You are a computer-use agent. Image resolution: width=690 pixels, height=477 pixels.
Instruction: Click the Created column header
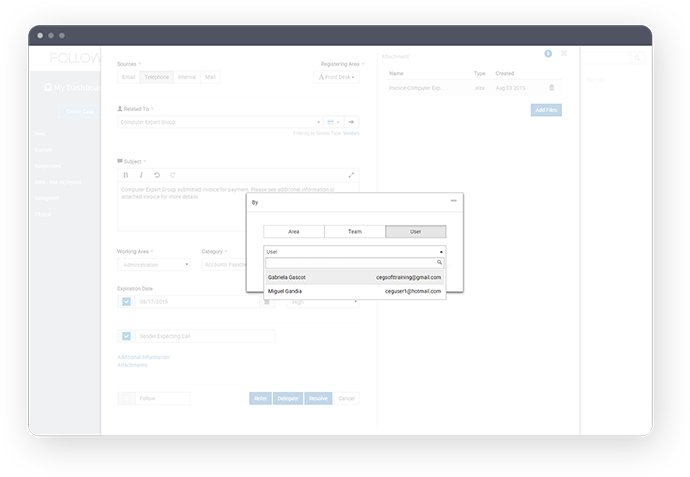click(505, 73)
